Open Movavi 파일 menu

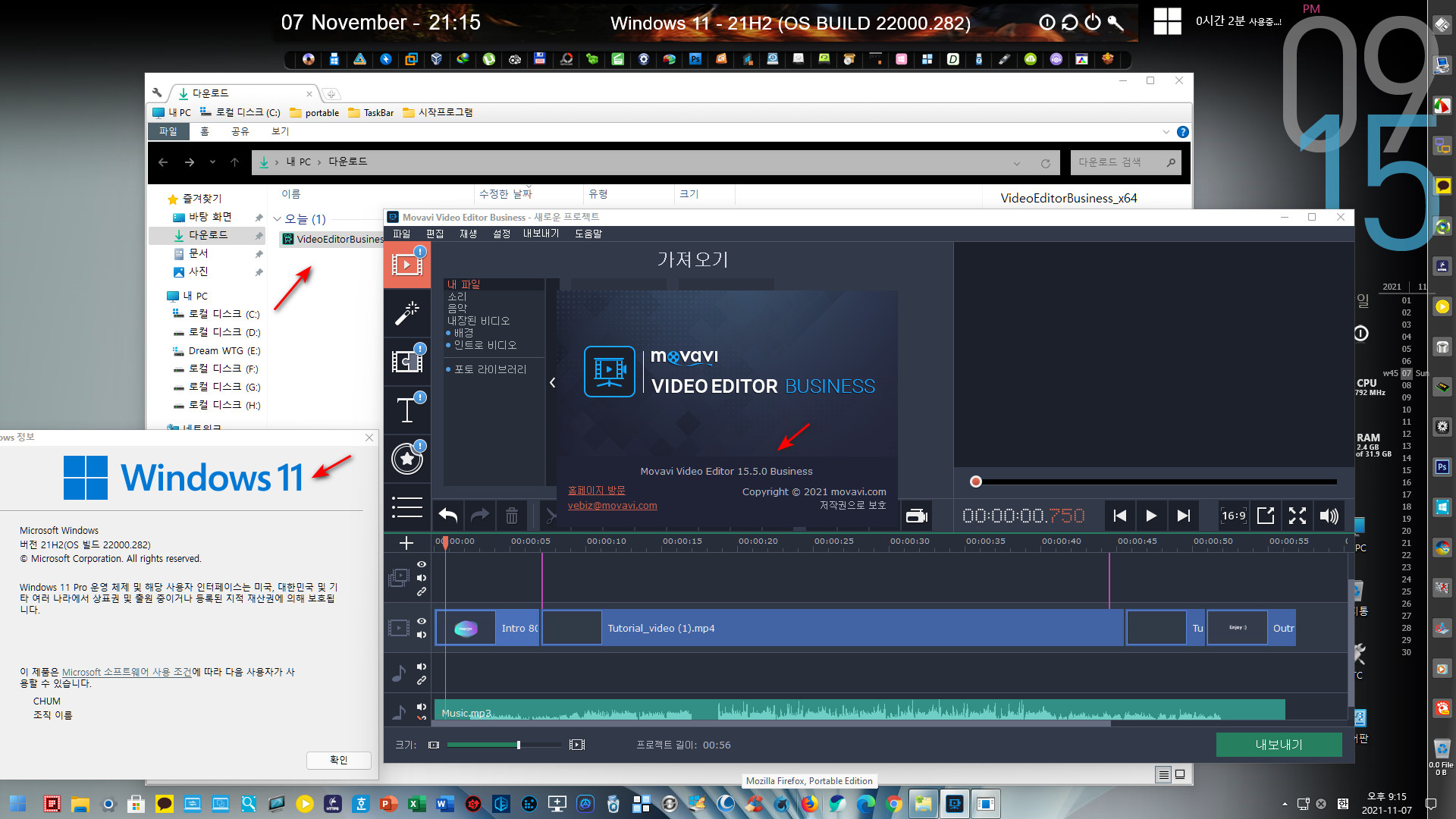click(x=402, y=234)
